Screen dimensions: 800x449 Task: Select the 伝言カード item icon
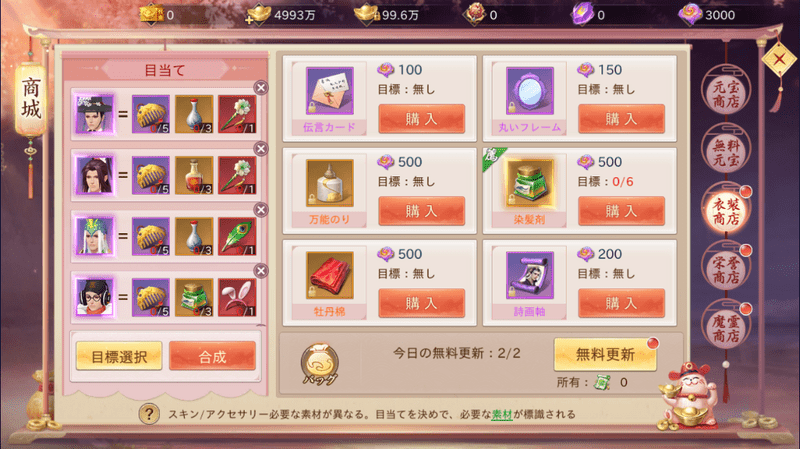click(330, 91)
